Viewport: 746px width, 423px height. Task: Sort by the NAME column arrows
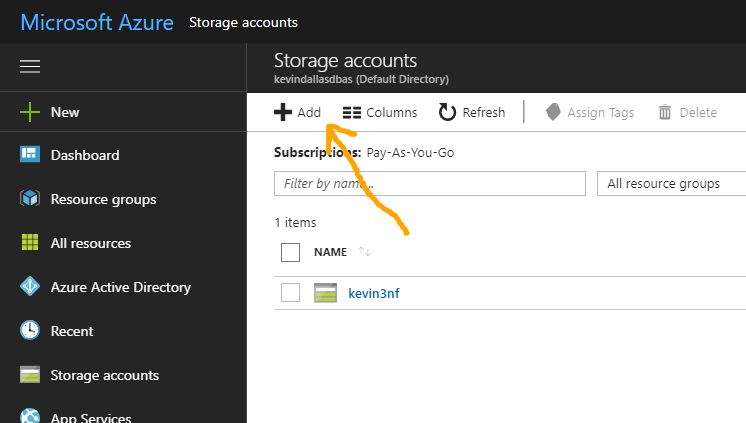click(x=364, y=252)
